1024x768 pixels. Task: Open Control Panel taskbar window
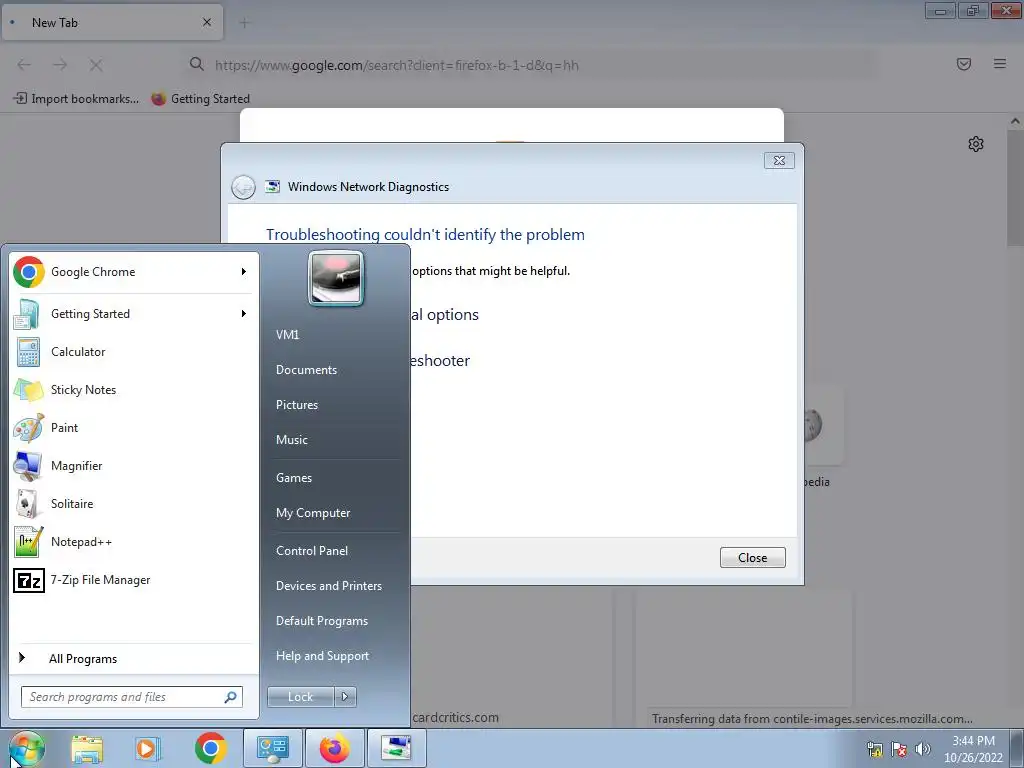(272, 748)
